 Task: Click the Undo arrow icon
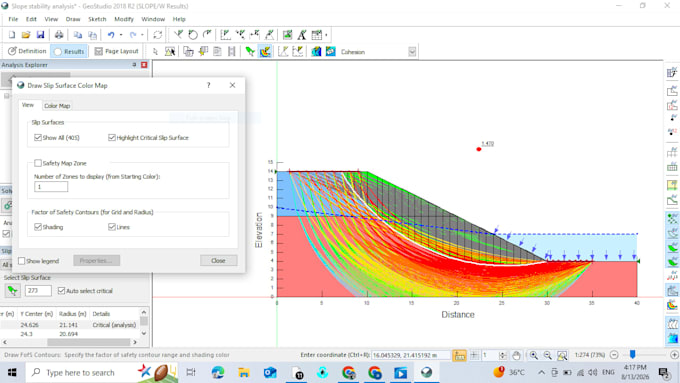[111, 35]
